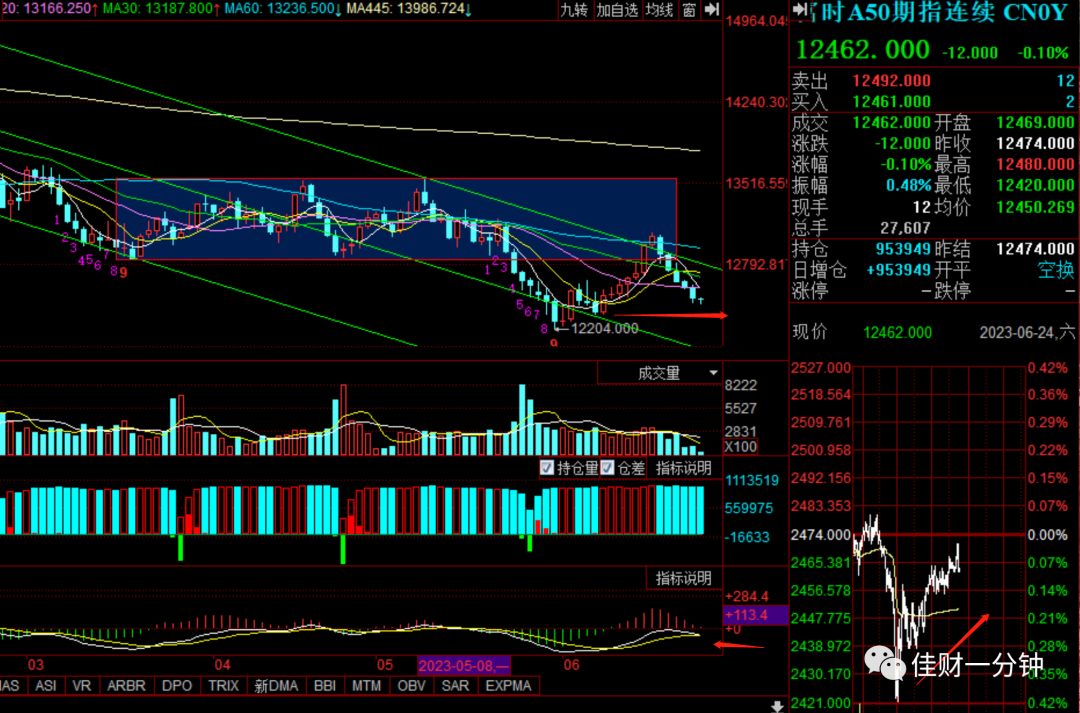This screenshot has width=1080, height=713.
Task: Choose the OBV indicator tab
Action: pos(411,686)
